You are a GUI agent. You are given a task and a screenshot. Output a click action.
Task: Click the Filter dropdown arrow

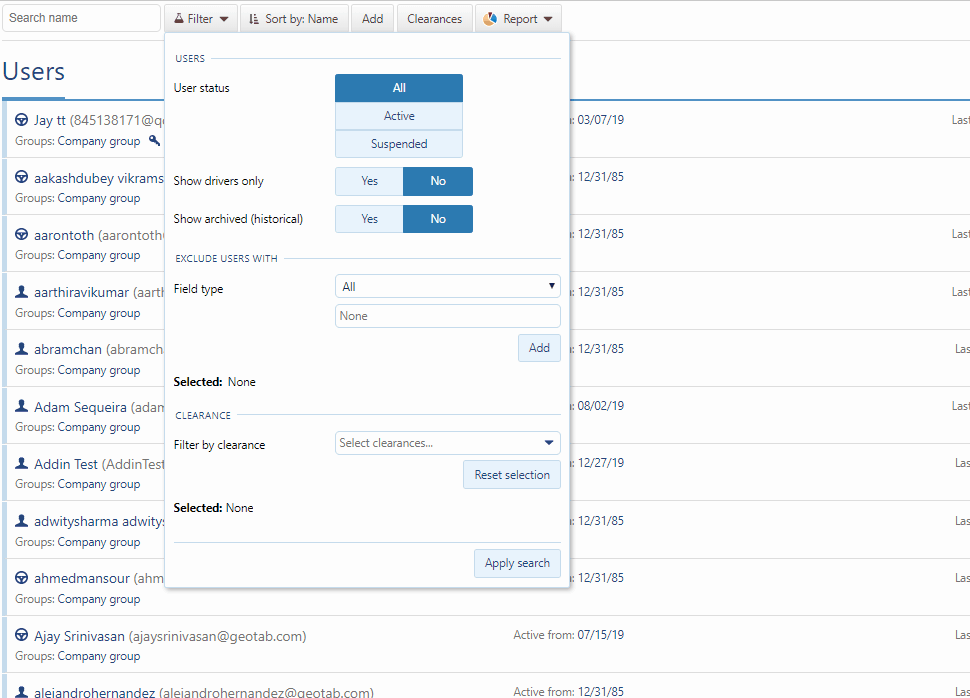(224, 19)
